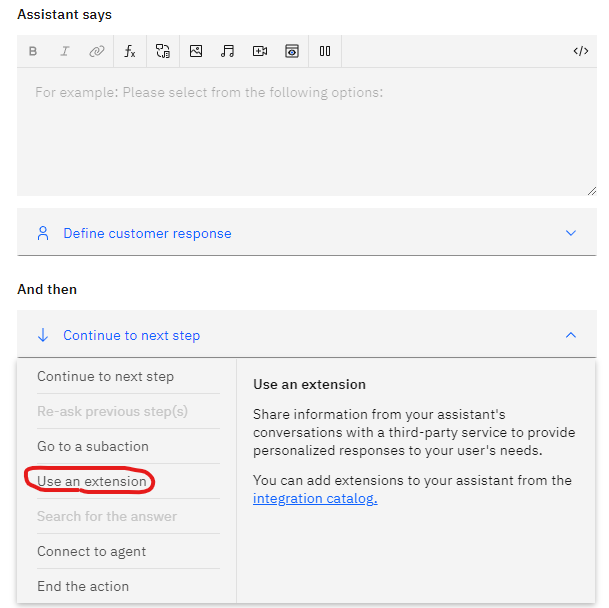The height and width of the screenshot is (608, 609).
Task: Click the Assistant says section label
Action: click(x=64, y=15)
